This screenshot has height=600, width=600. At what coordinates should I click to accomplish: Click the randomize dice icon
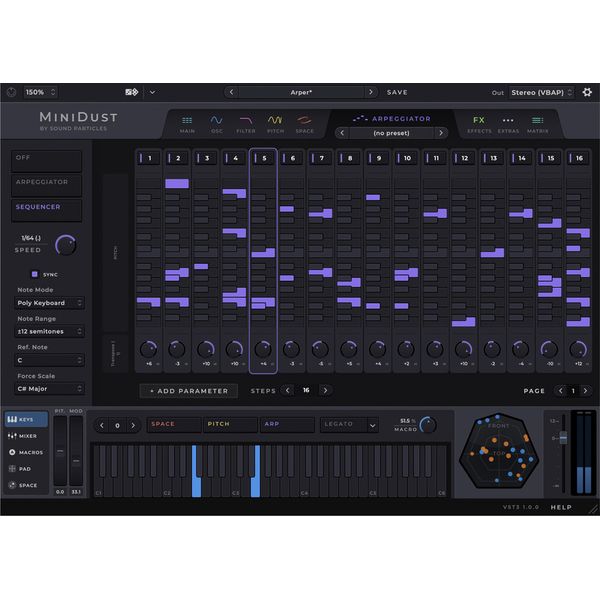(x=131, y=92)
